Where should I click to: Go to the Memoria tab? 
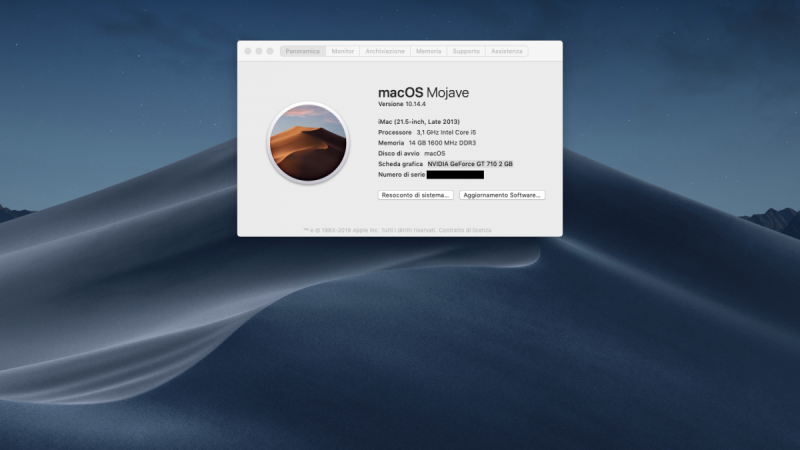(429, 51)
